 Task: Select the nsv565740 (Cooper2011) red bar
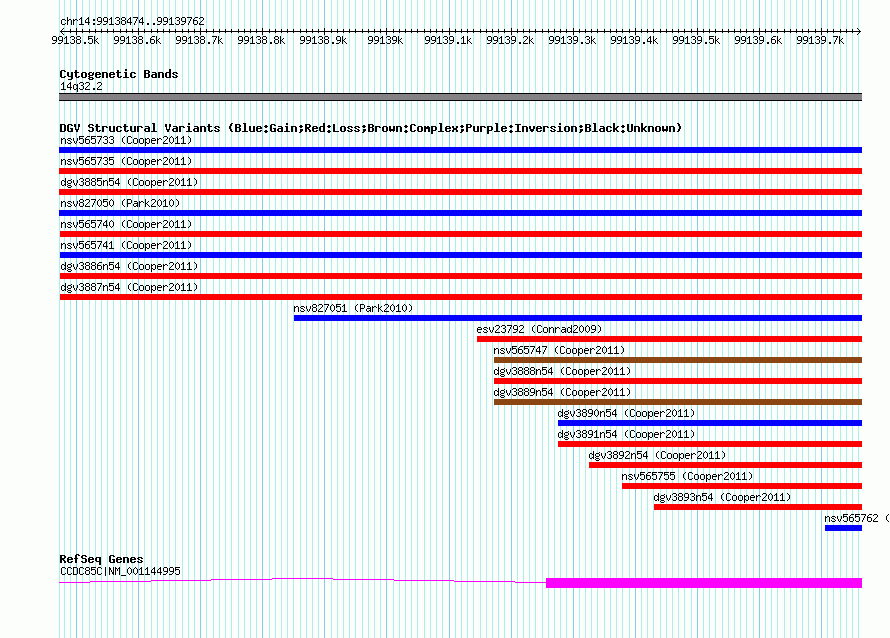[460, 234]
